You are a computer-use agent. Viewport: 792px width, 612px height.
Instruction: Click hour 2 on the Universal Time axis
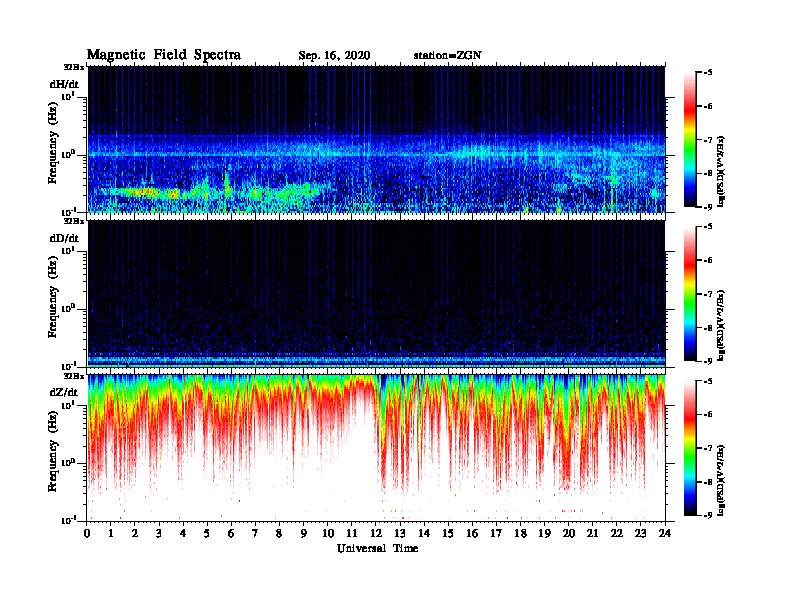pyautogui.click(x=135, y=533)
